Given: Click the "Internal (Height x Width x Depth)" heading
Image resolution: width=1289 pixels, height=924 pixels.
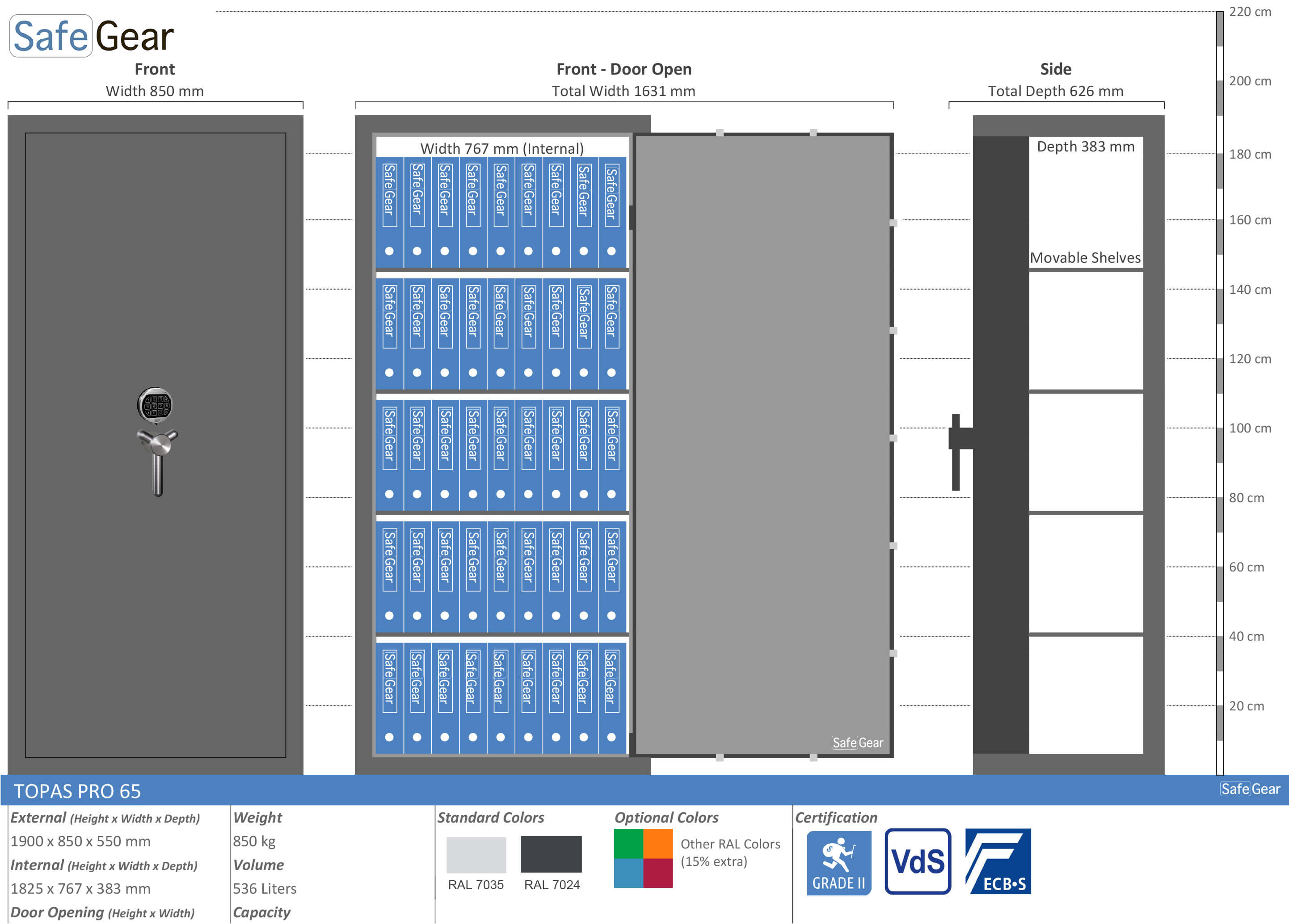Looking at the screenshot, I should [x=104, y=865].
